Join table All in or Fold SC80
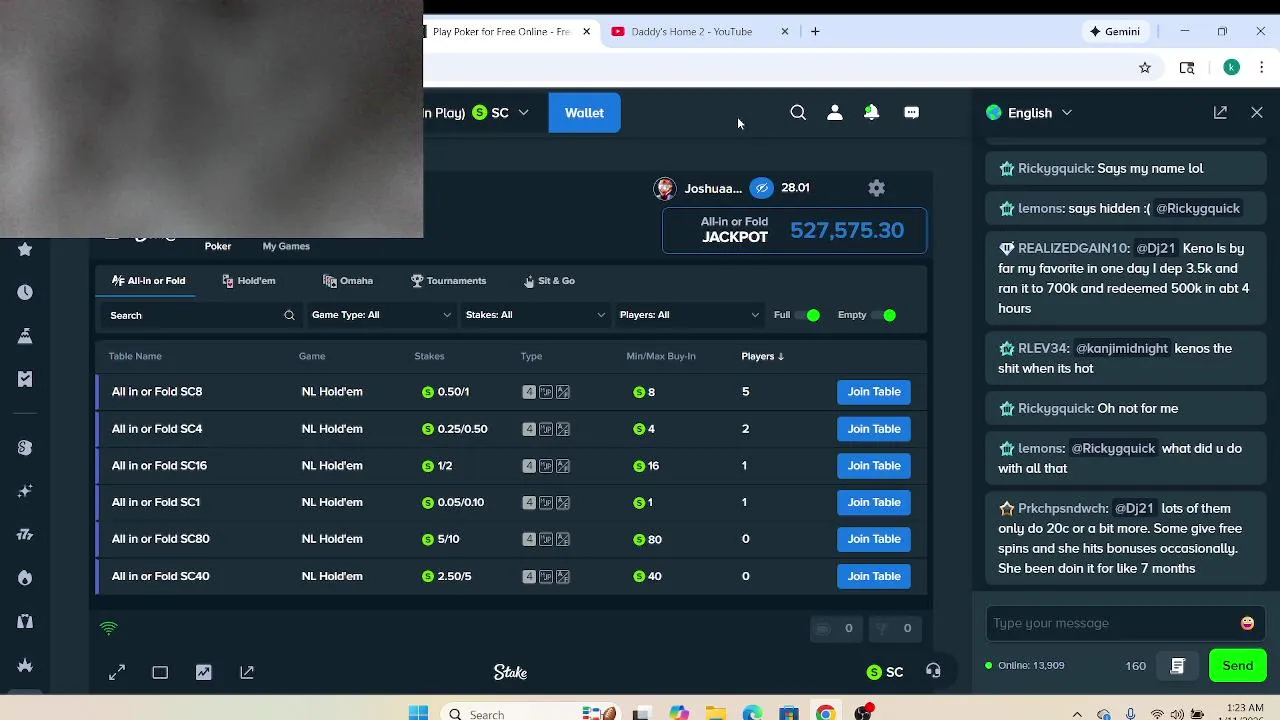Viewport: 1280px width, 720px height. point(874,539)
